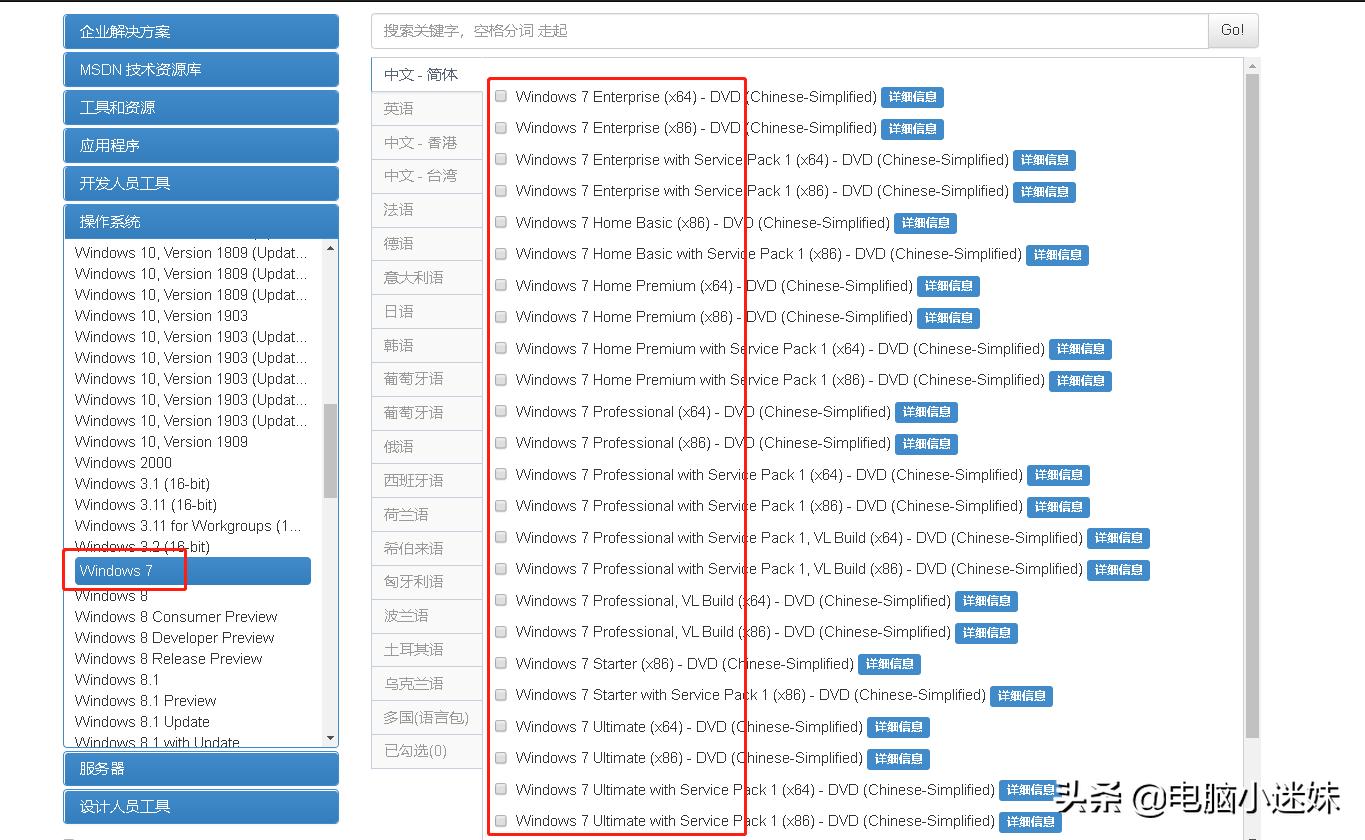The height and width of the screenshot is (840, 1365).
Task: Select Windows 8.1 in the OS list
Action: (117, 680)
